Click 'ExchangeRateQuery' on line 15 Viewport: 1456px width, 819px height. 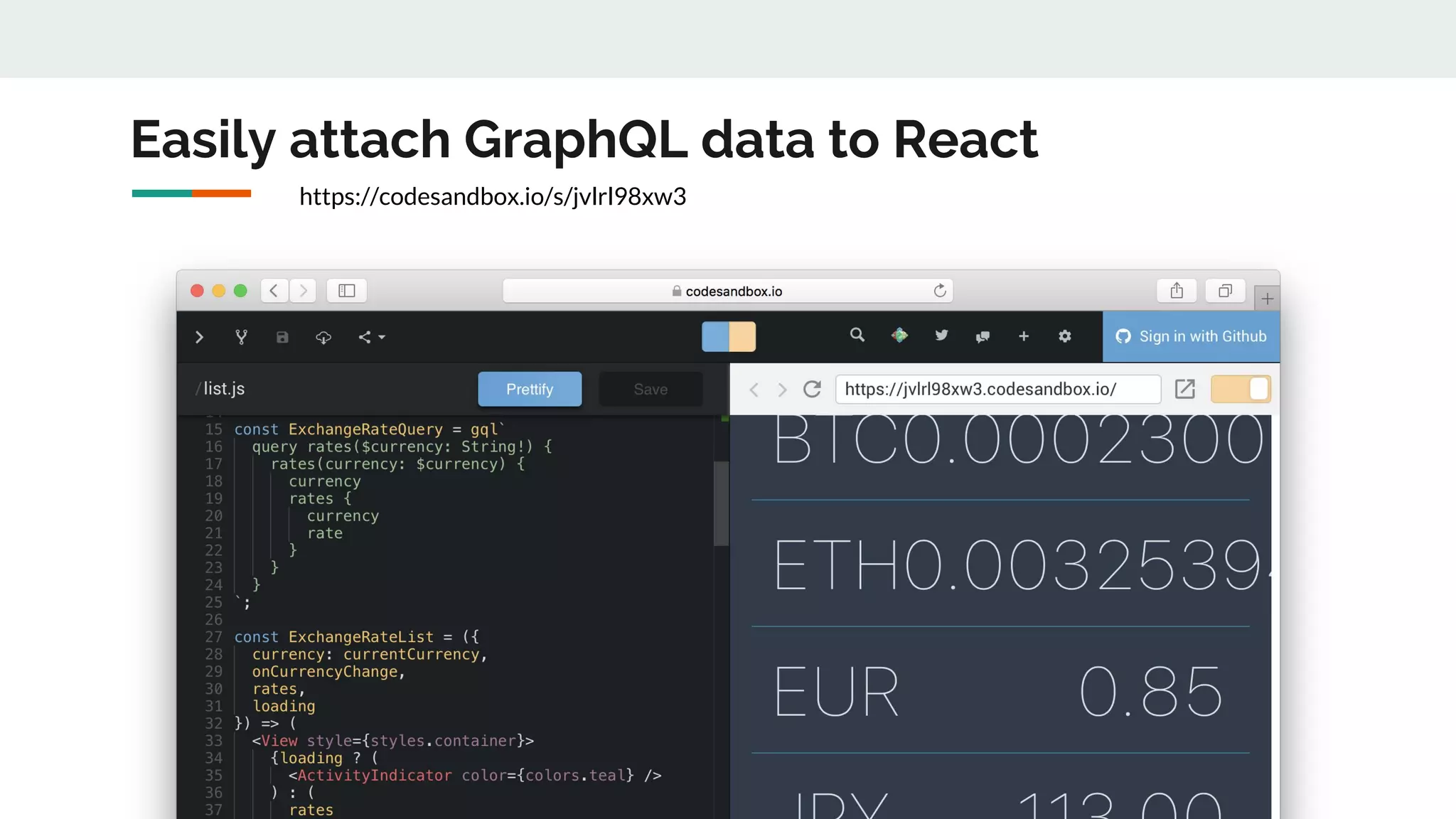coord(365,429)
